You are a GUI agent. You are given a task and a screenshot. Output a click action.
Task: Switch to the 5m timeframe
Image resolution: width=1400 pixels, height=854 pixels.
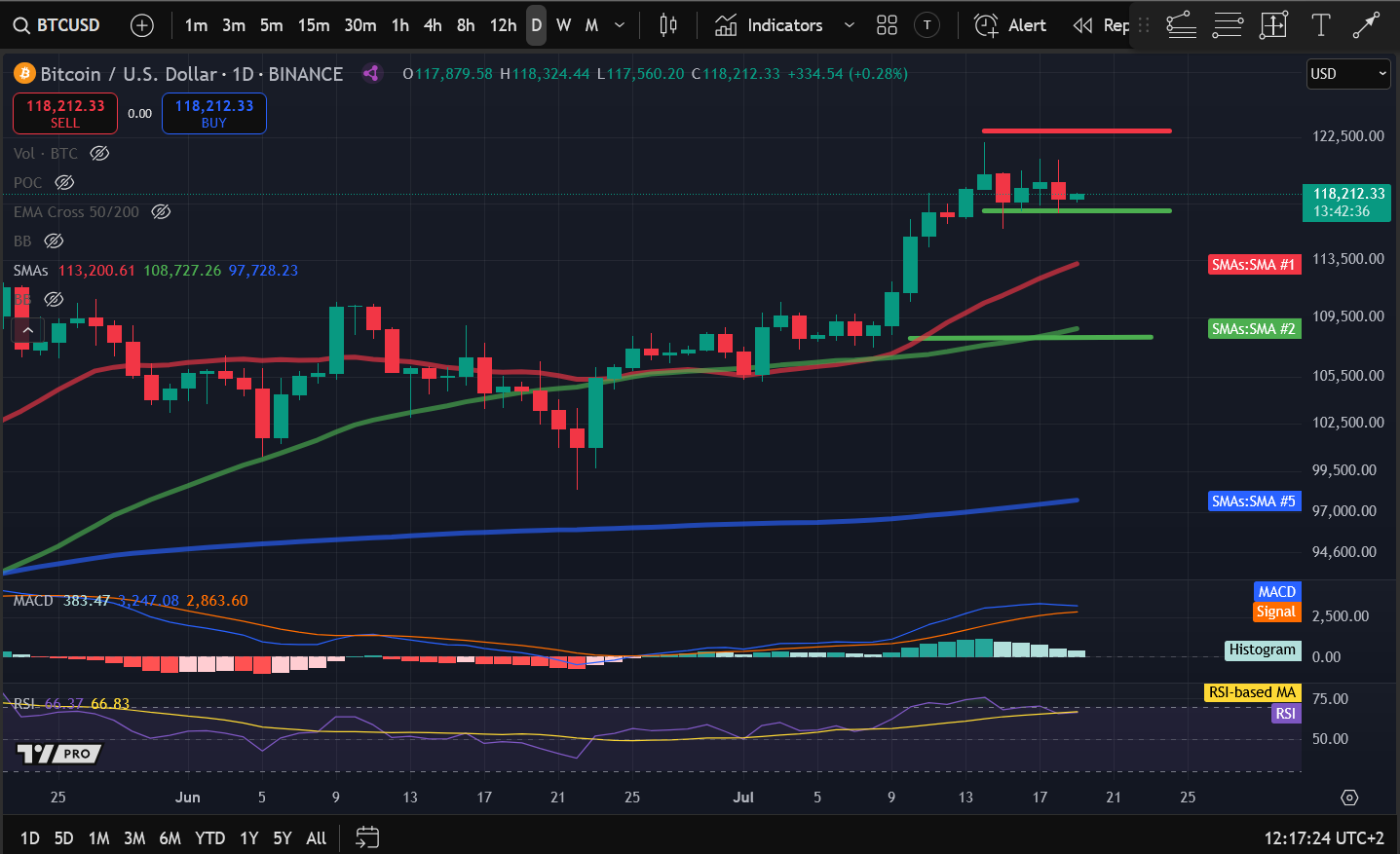(271, 25)
